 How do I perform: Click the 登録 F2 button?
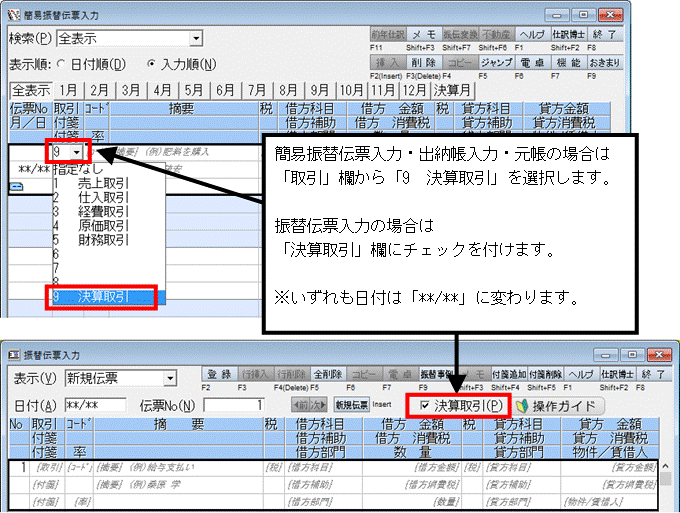(x=220, y=374)
